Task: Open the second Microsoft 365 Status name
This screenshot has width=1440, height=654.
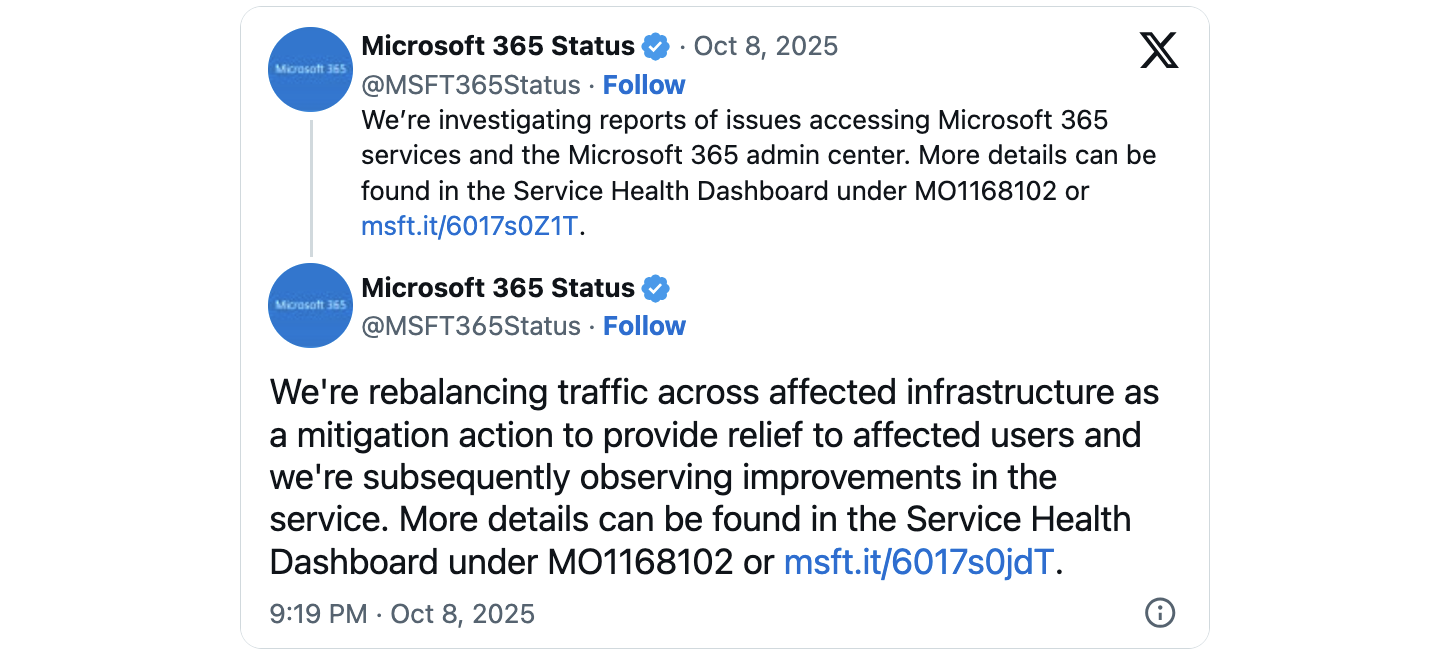Action: click(x=497, y=287)
